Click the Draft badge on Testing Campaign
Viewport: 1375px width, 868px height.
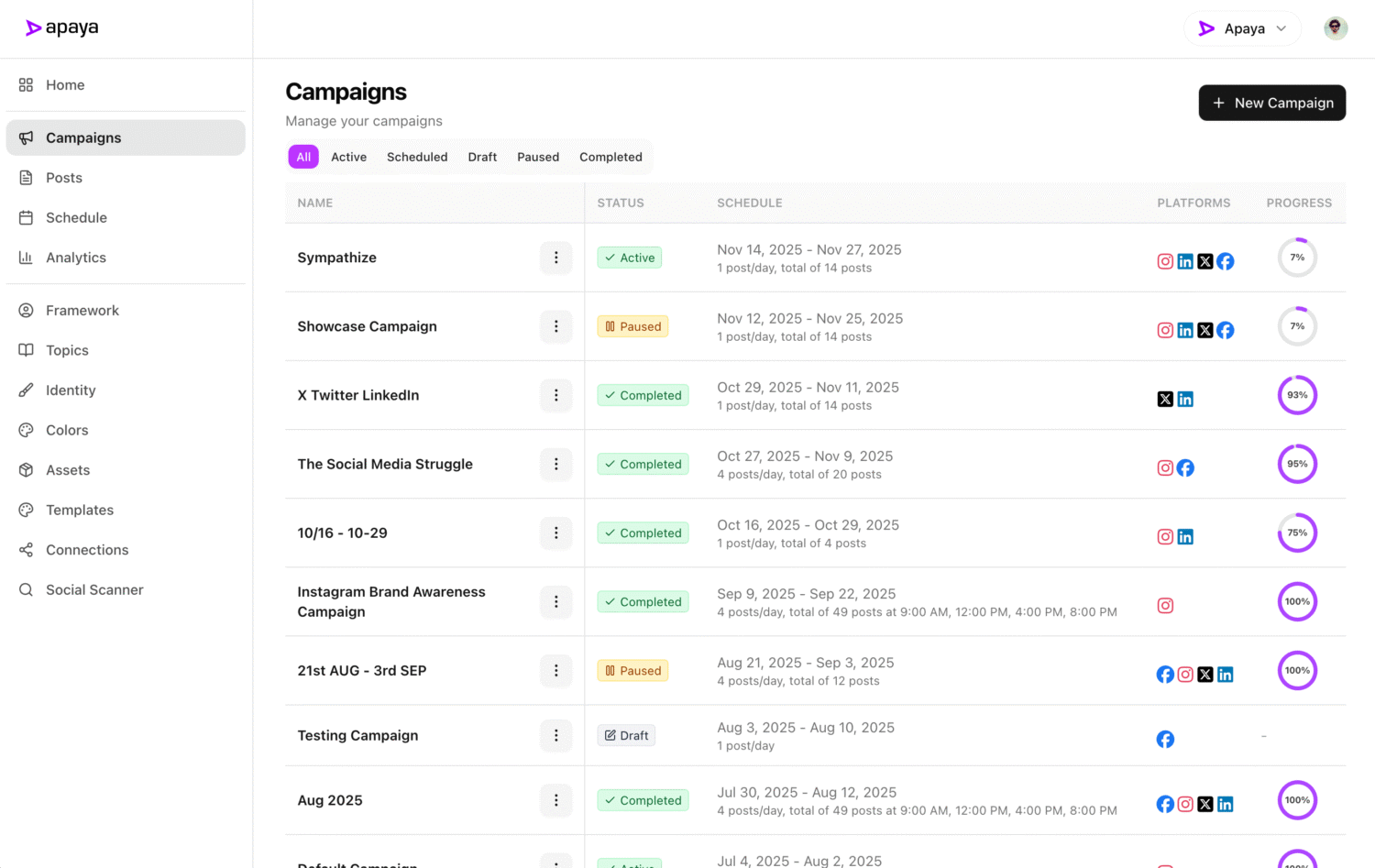tap(626, 735)
